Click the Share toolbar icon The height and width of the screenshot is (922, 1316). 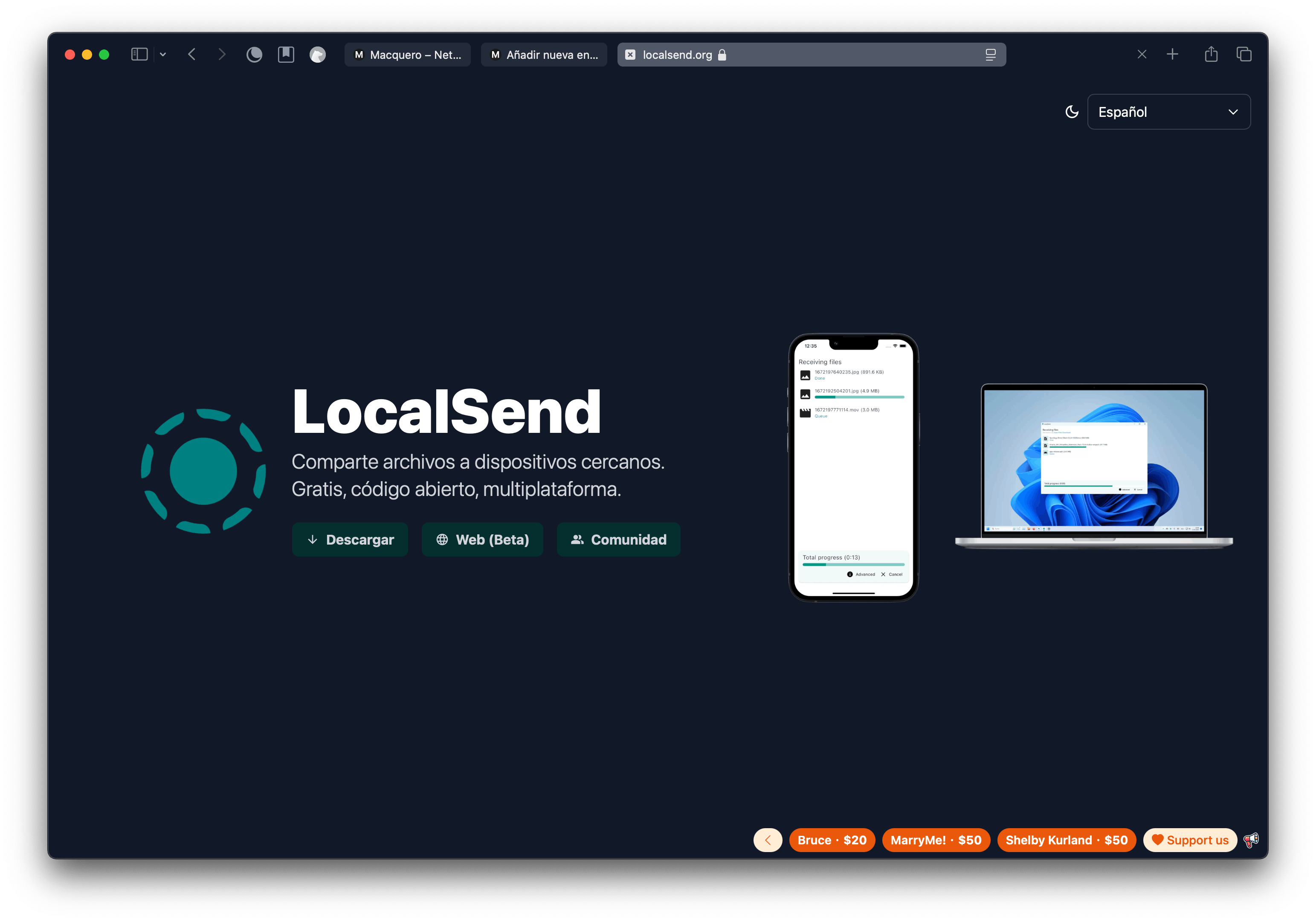(1211, 55)
